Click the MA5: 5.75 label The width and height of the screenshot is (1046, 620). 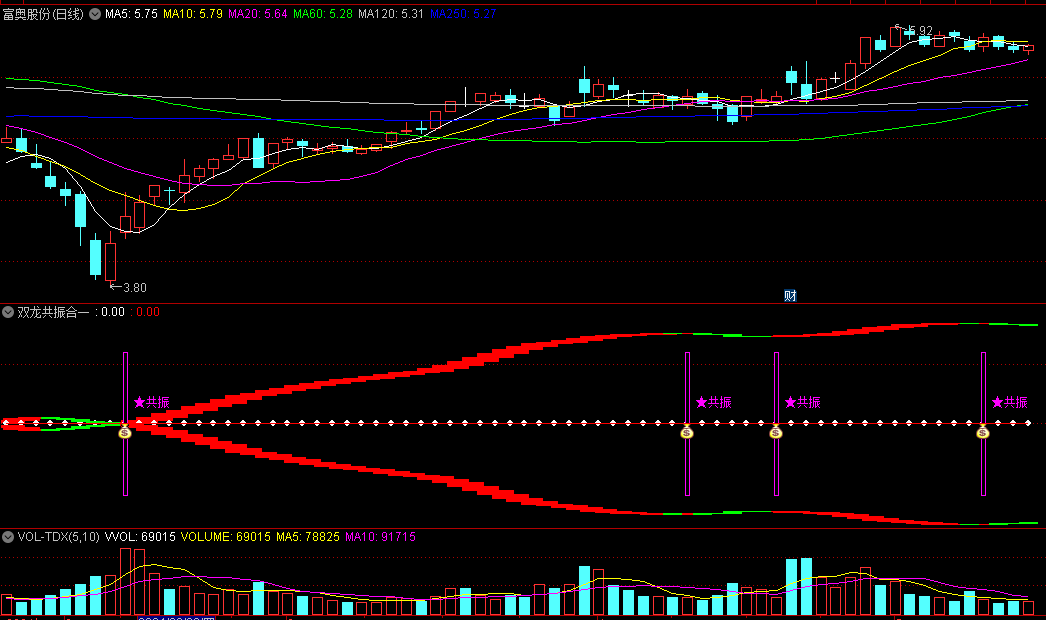(x=131, y=14)
